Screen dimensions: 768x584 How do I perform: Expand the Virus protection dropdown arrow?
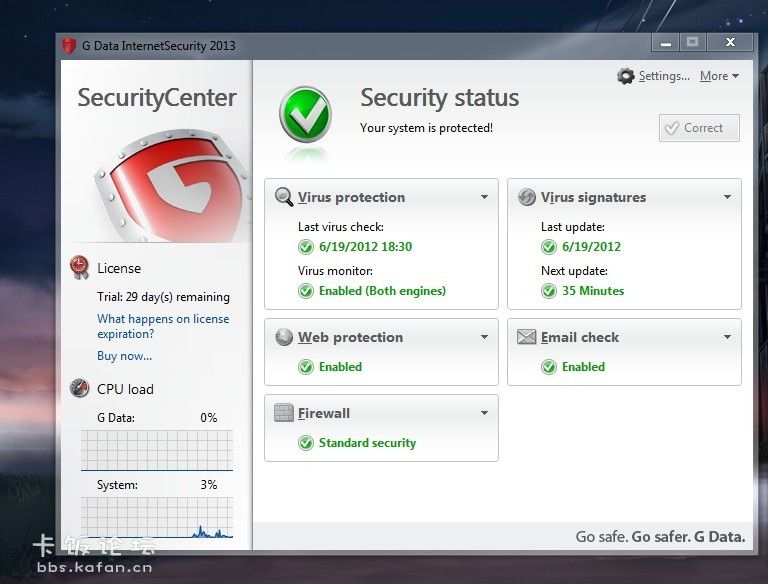point(484,197)
